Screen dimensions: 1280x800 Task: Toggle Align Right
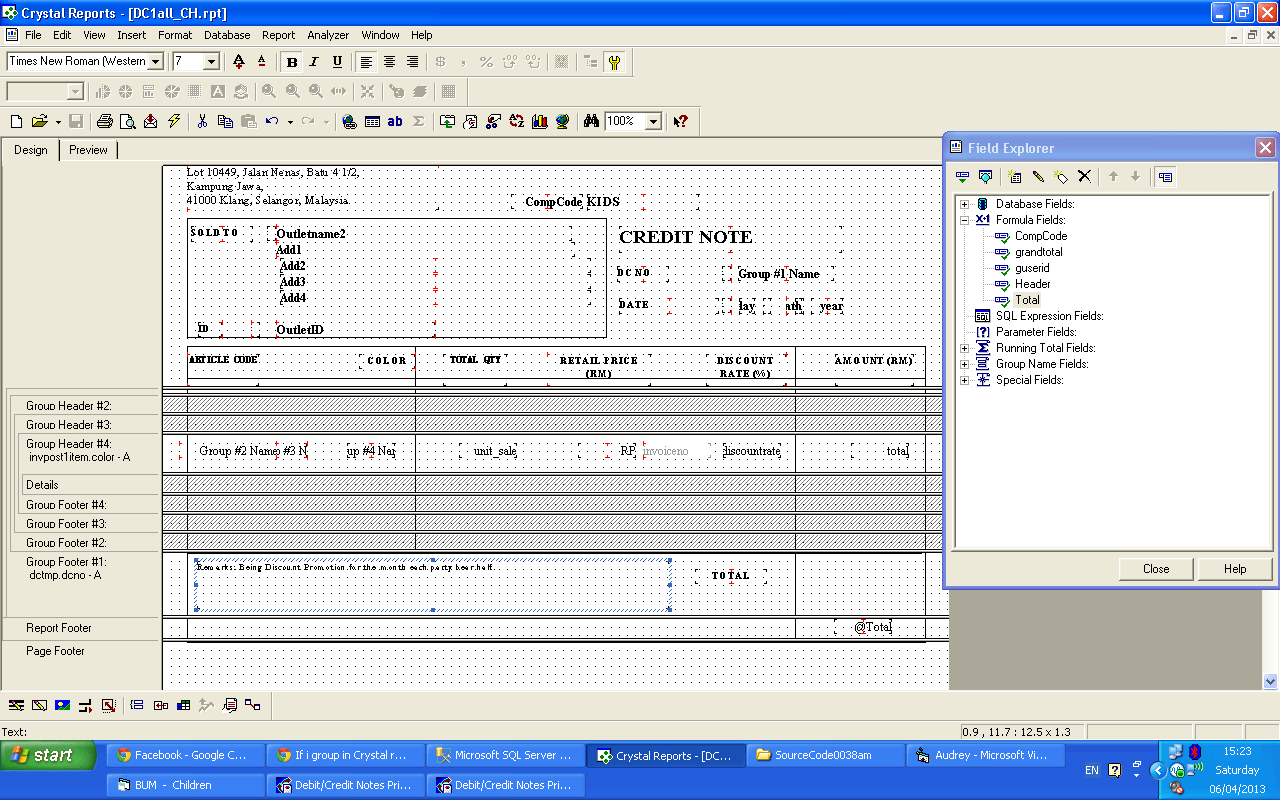coord(412,62)
